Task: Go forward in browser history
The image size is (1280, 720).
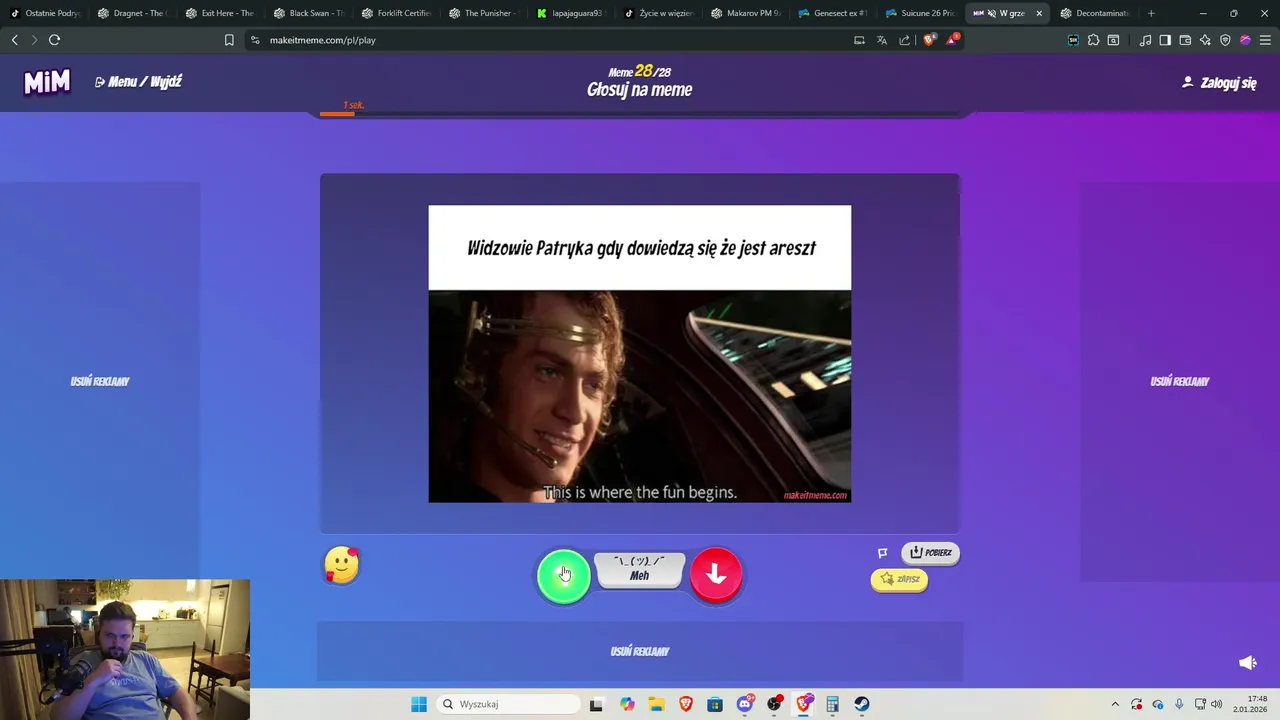Action: point(34,40)
